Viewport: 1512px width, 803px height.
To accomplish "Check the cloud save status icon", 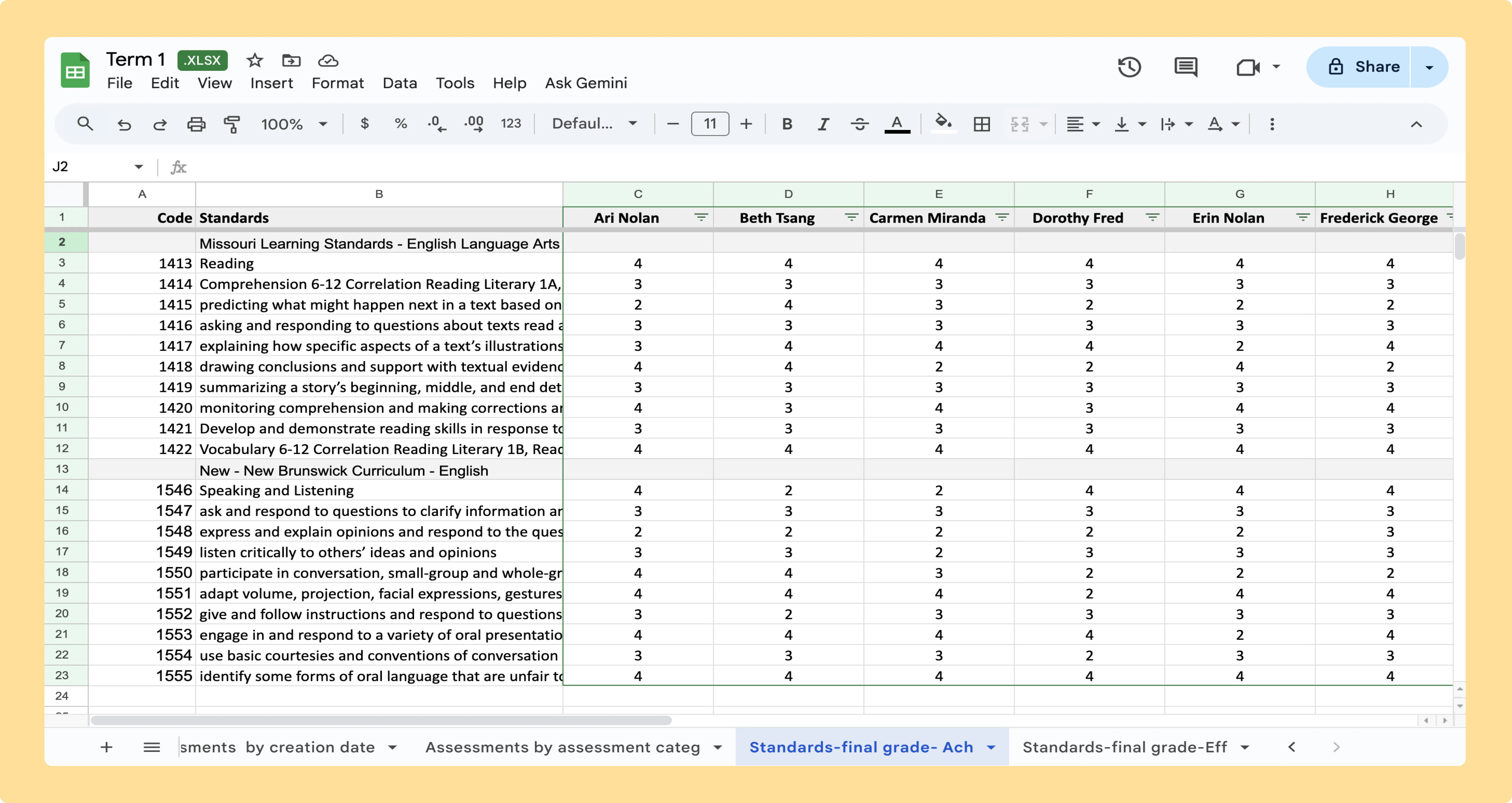I will point(328,60).
